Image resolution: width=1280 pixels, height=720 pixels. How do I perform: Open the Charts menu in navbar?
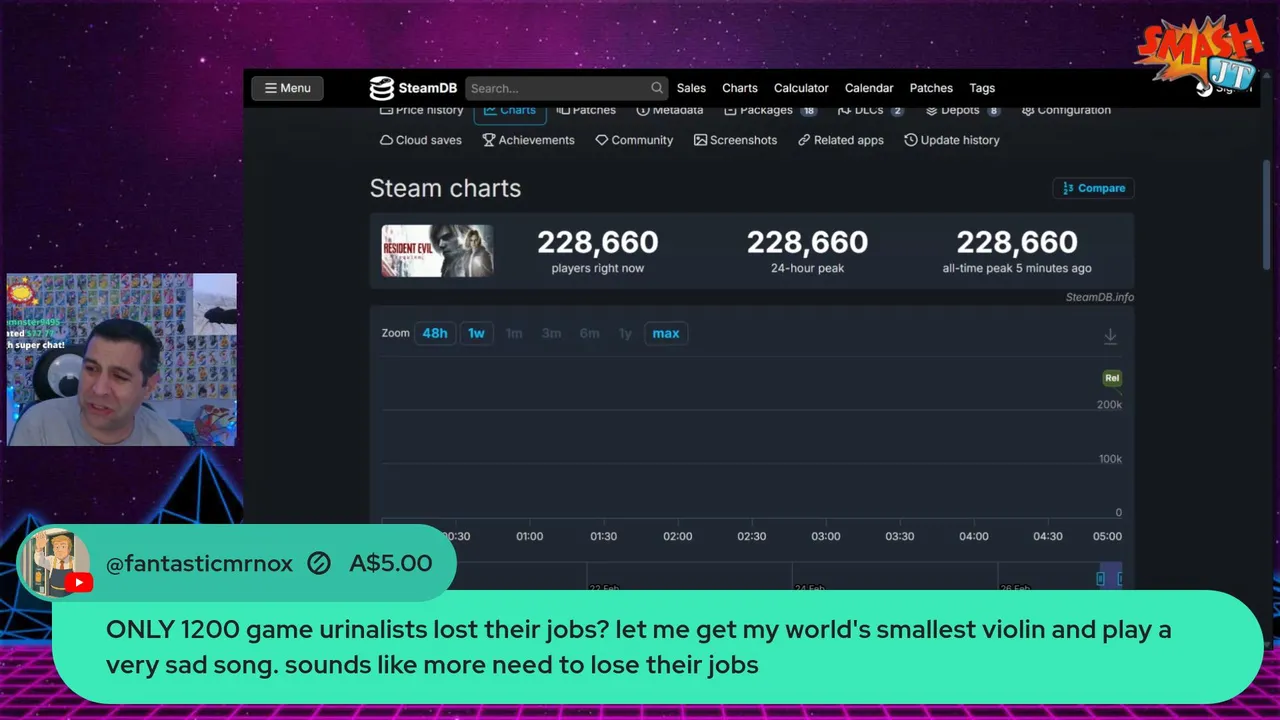point(740,88)
